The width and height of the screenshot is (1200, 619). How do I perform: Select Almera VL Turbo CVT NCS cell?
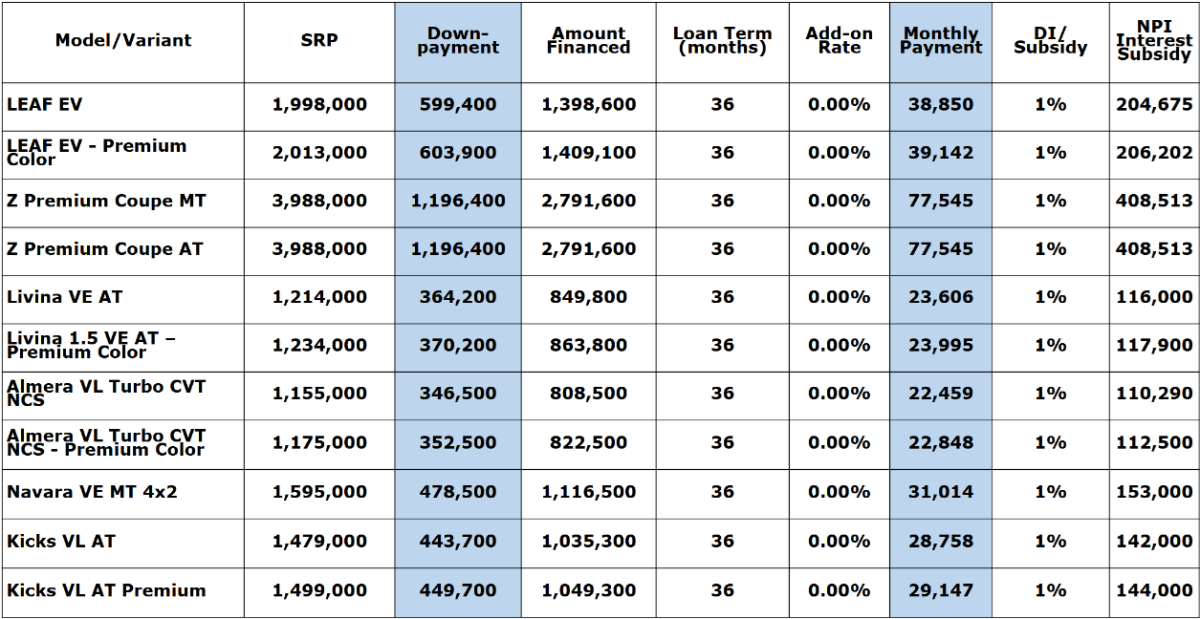(106, 393)
